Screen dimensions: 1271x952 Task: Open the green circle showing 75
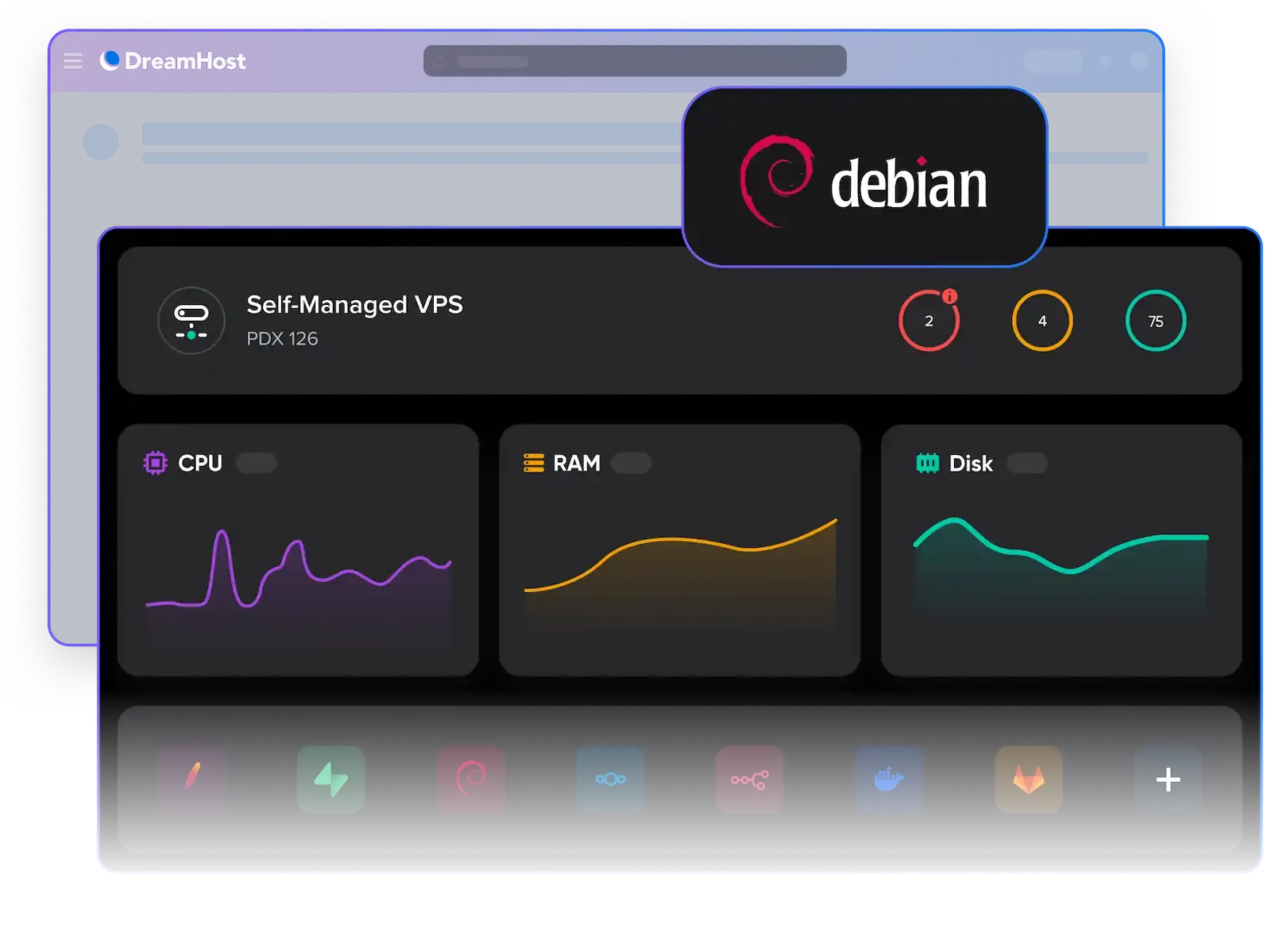(1156, 321)
